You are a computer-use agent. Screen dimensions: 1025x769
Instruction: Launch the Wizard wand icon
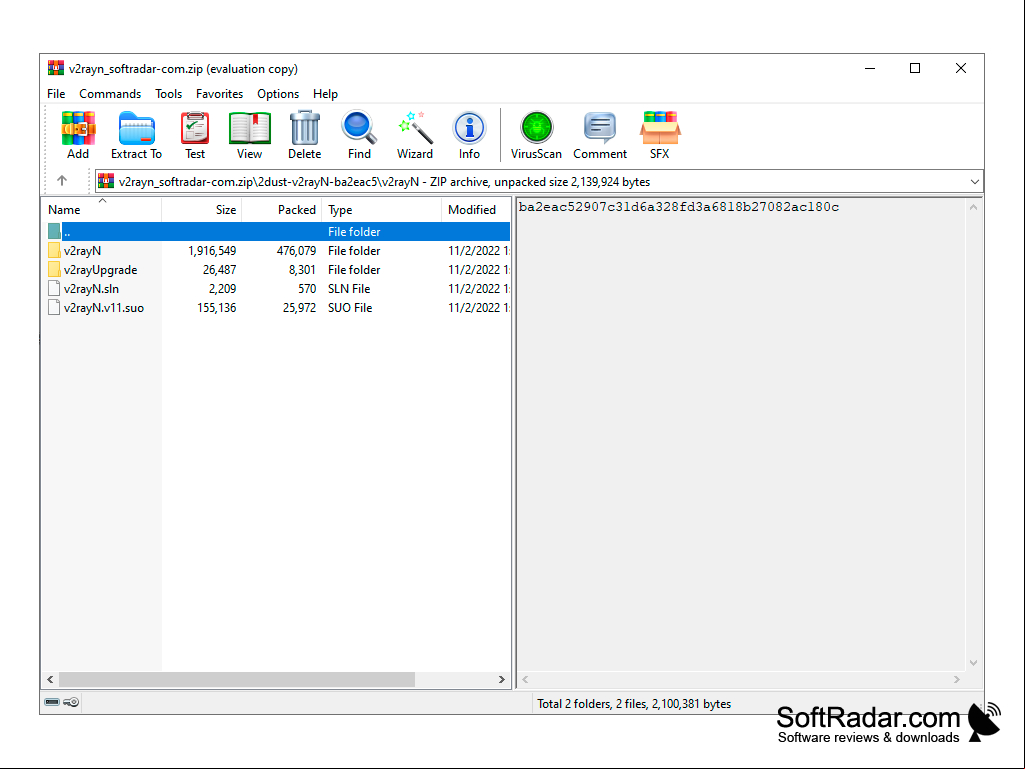click(x=415, y=128)
